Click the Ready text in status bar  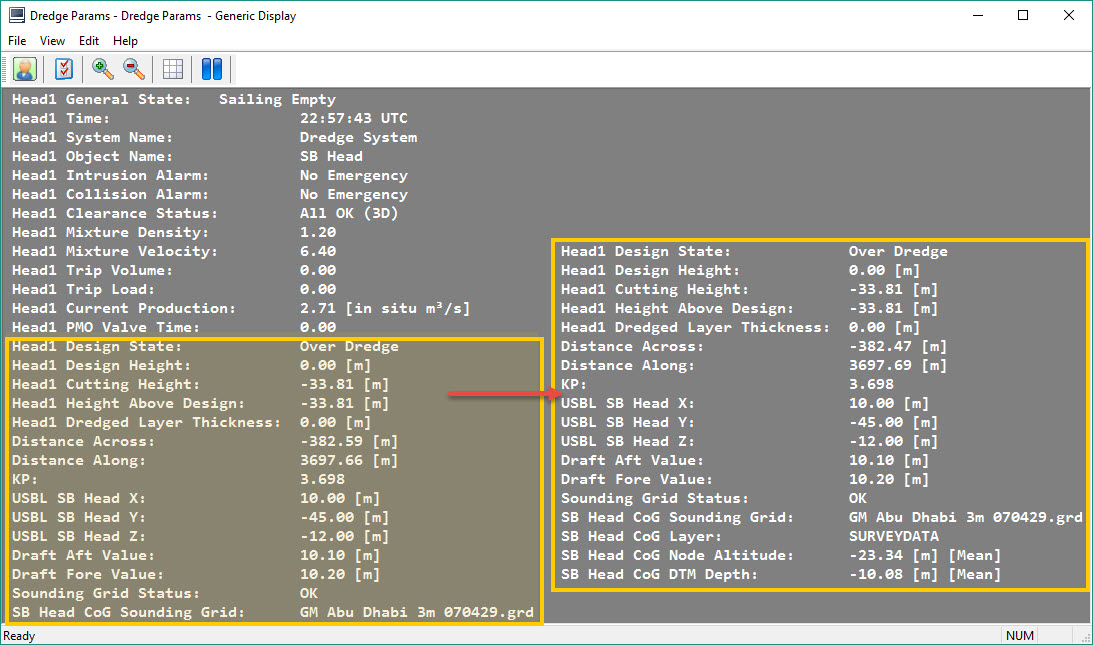click(20, 636)
